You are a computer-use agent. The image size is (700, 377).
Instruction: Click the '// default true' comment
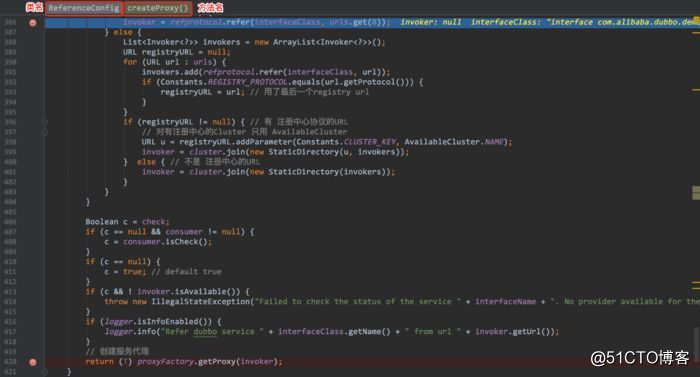click(186, 272)
